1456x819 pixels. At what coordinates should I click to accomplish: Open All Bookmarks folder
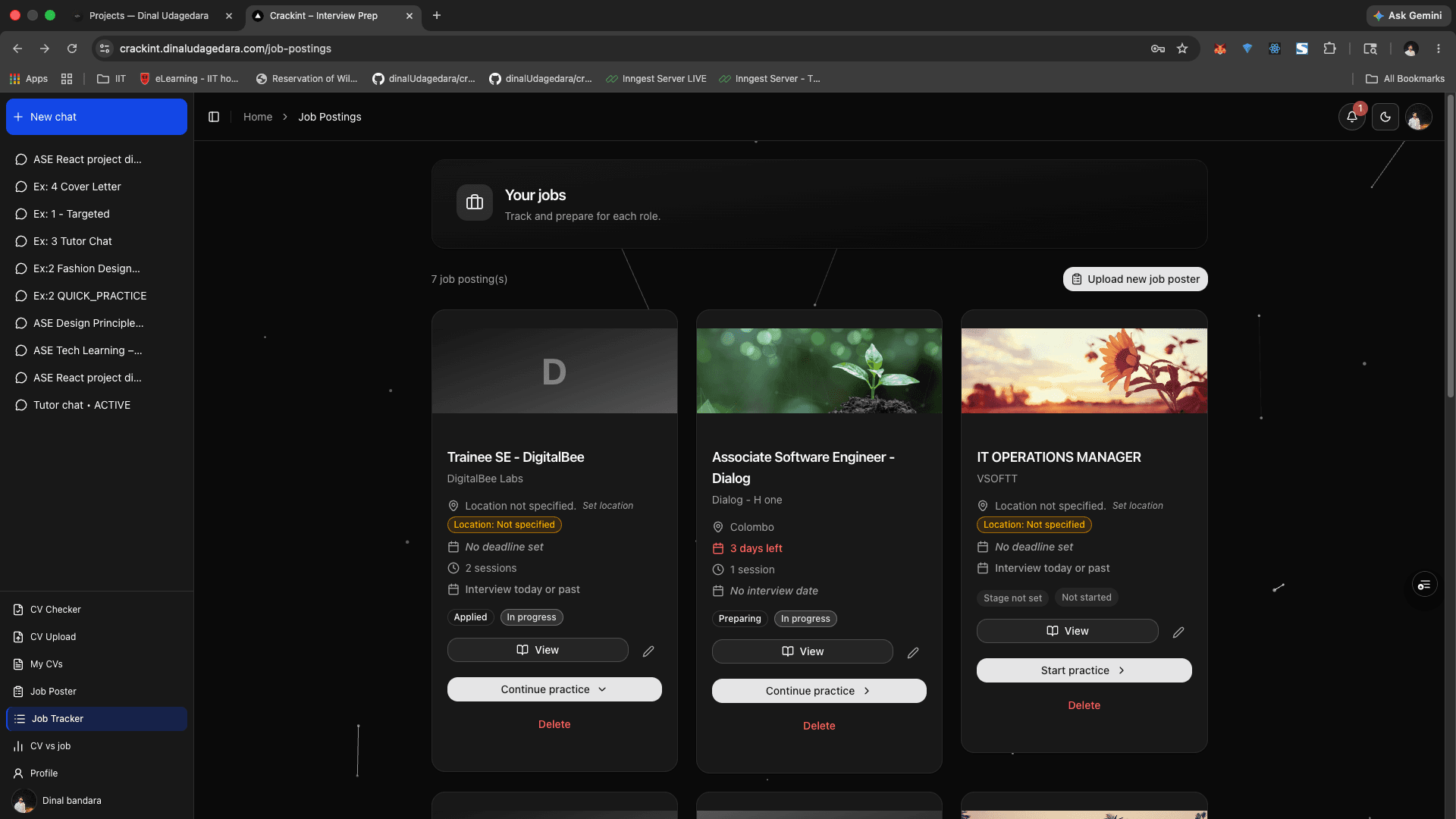coord(1404,79)
